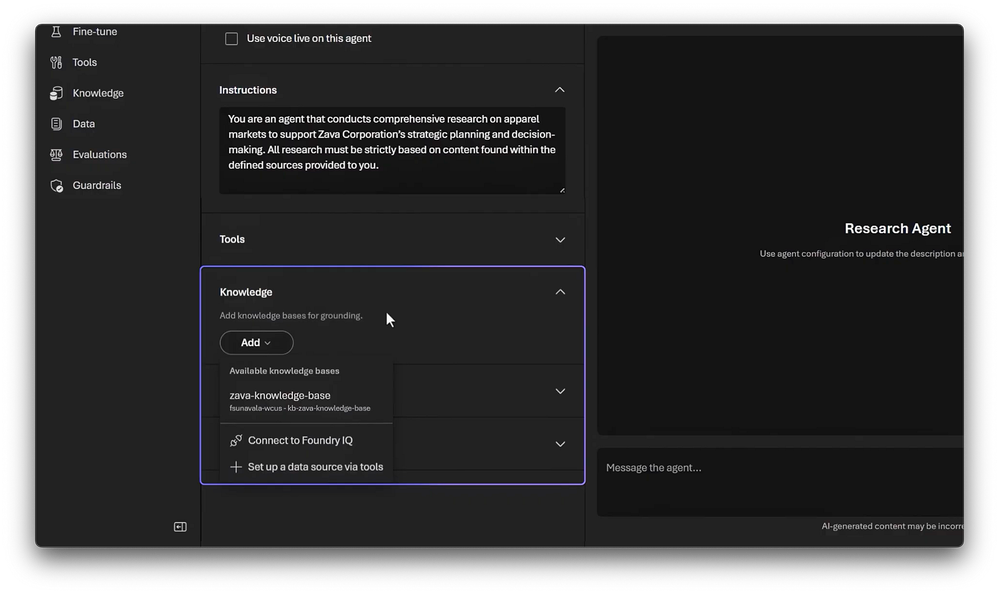This screenshot has width=999, height=594.
Task: Go to the Evaluations page
Action: (x=100, y=155)
